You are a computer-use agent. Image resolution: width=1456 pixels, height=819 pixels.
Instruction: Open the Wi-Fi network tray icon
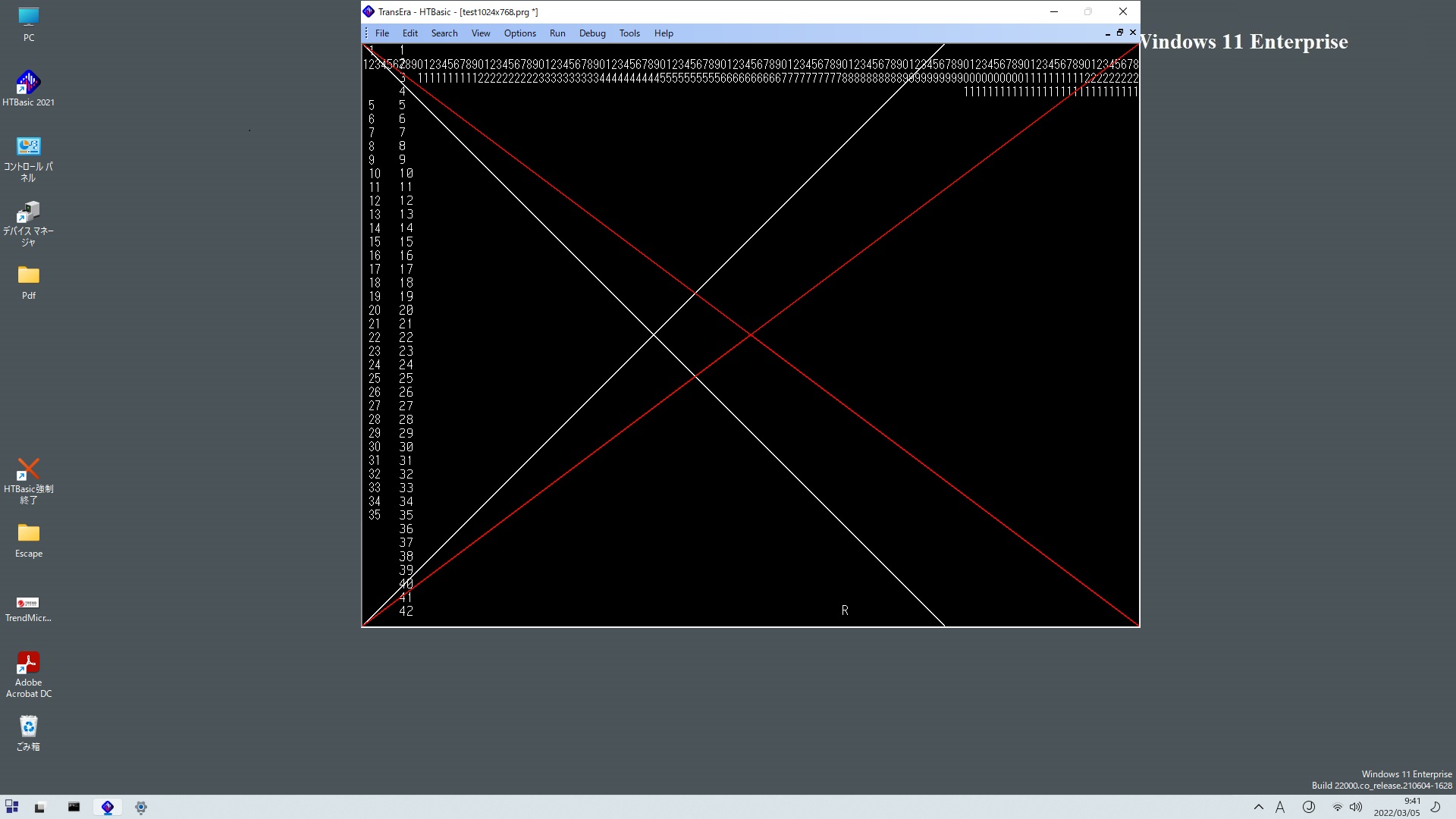coord(1338,807)
